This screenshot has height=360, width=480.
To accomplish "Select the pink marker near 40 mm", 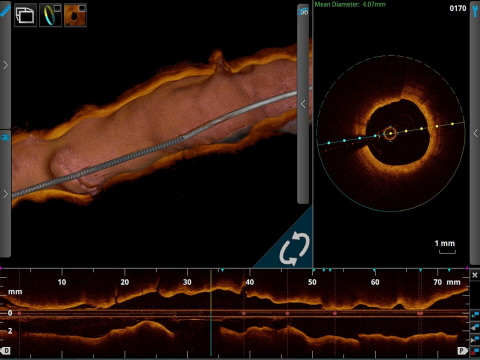I will click(x=244, y=313).
